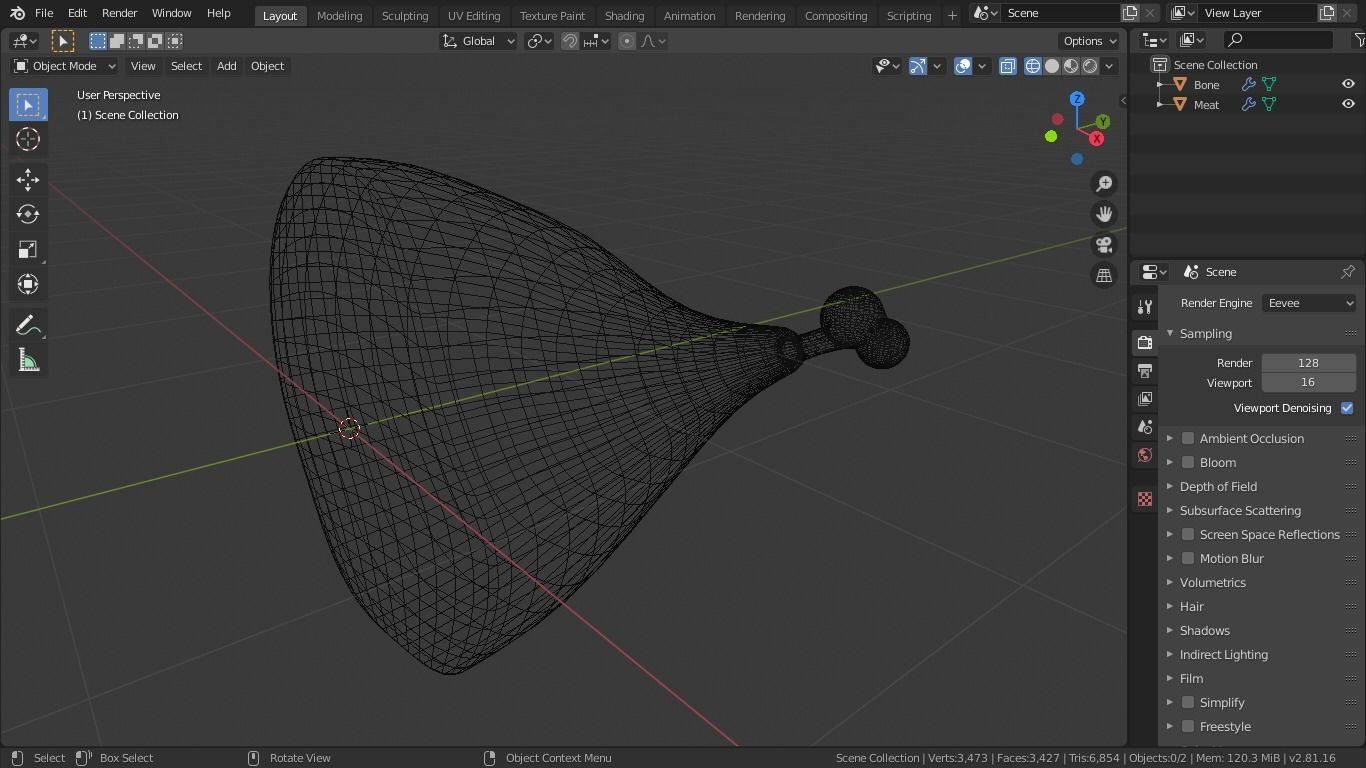Open the Render properties tab
The width and height of the screenshot is (1366, 768).
(1145, 343)
